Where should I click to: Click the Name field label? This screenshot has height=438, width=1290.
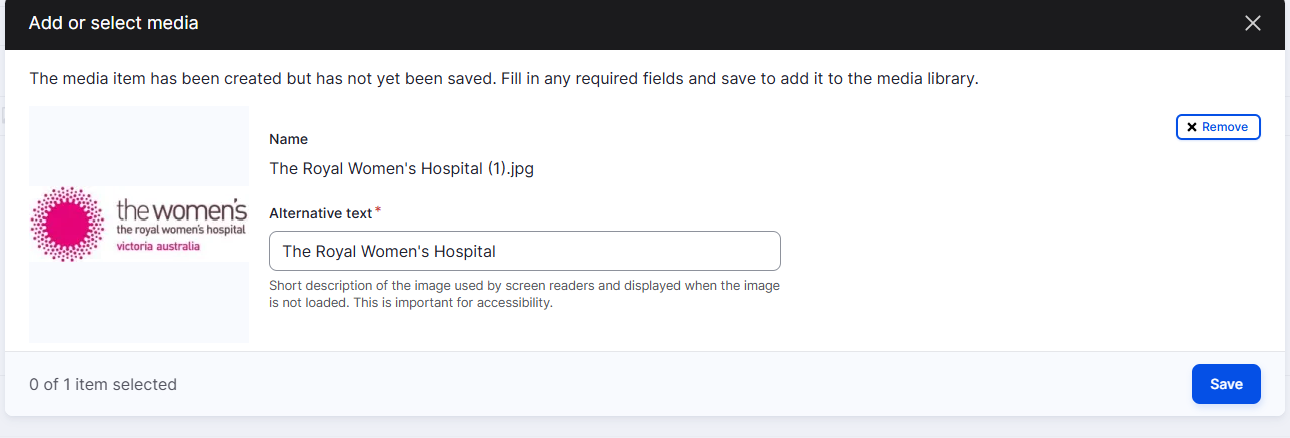[x=289, y=139]
